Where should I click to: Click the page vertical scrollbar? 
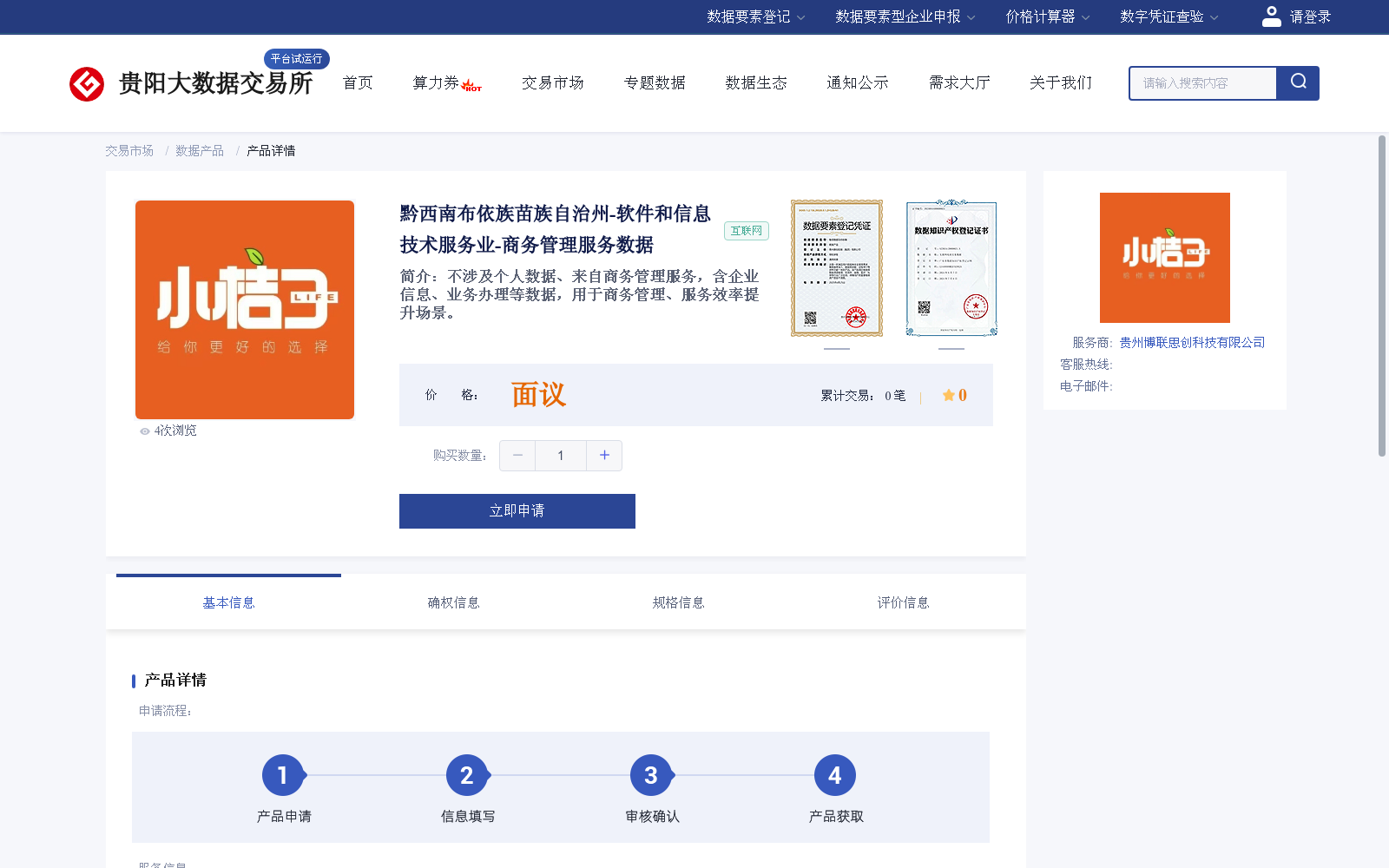(1382, 295)
